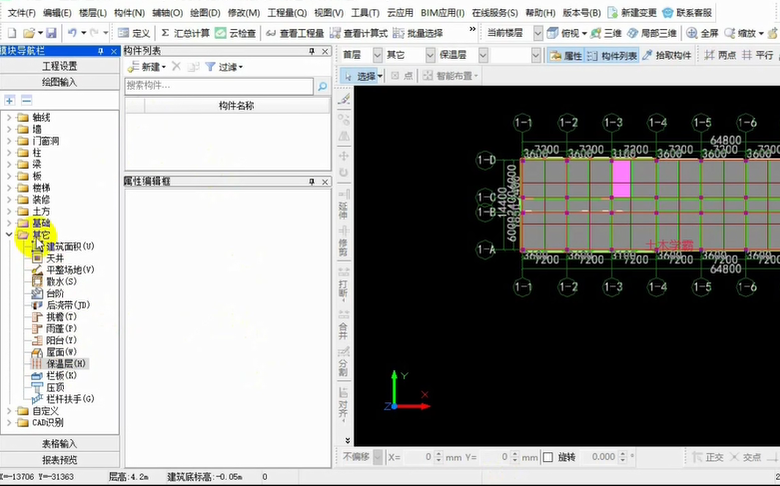780x486 pixels.
Task: Click 两点 two-point axis tool
Action: 720,55
